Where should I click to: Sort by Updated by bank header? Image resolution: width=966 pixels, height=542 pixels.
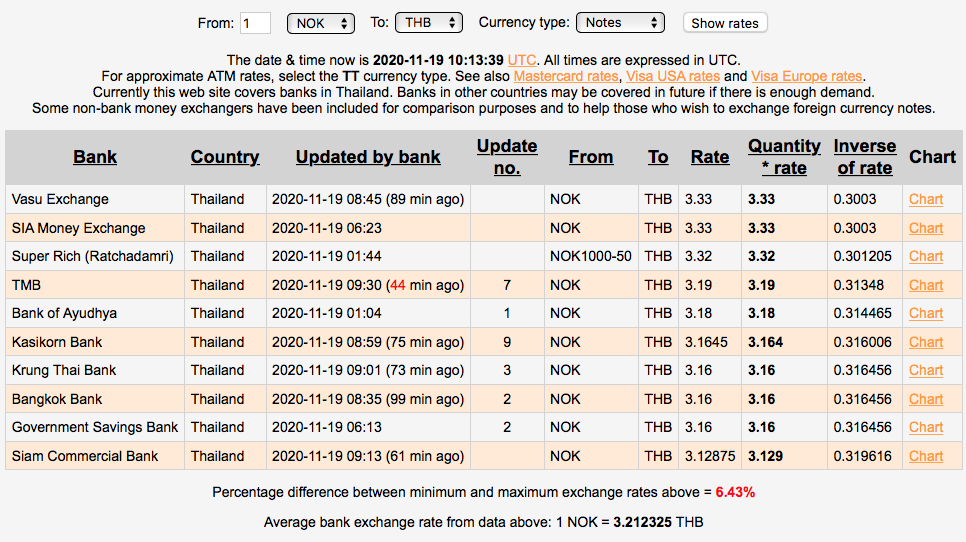coord(368,157)
